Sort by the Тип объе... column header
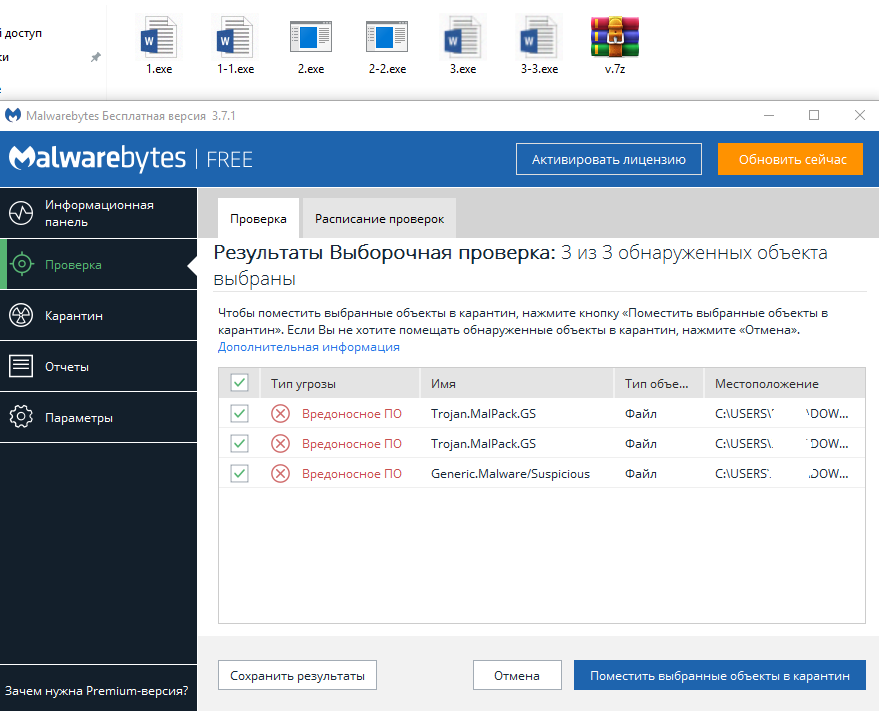Screen dimensions: 879x711 pos(659,384)
